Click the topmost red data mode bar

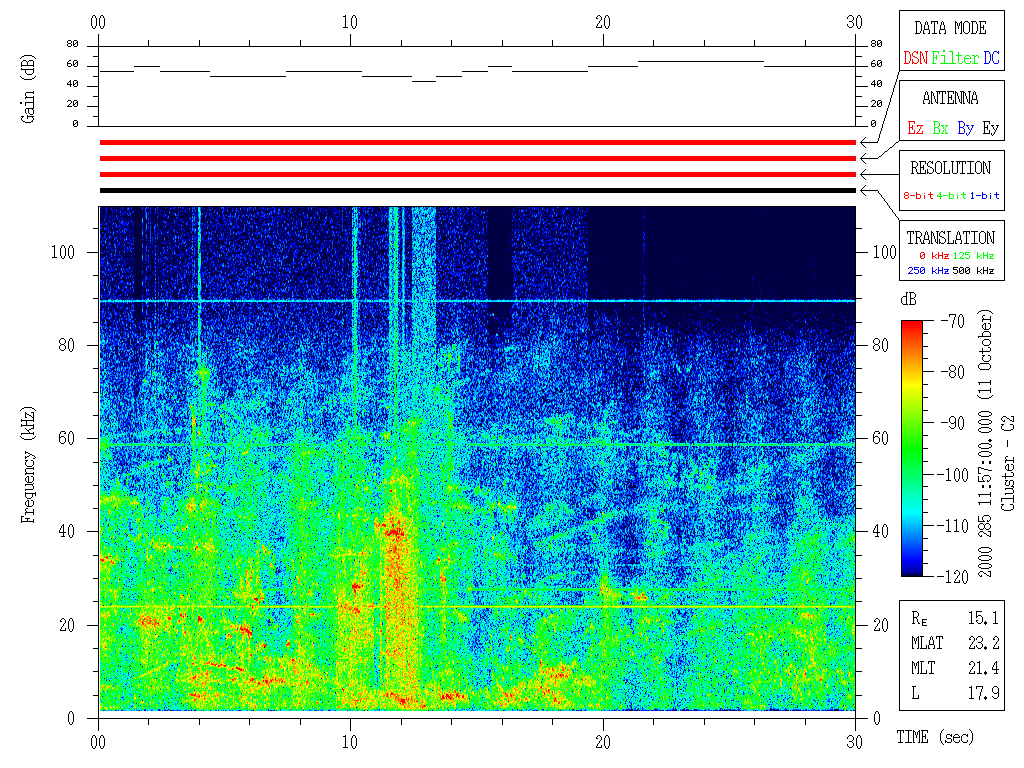click(x=477, y=143)
